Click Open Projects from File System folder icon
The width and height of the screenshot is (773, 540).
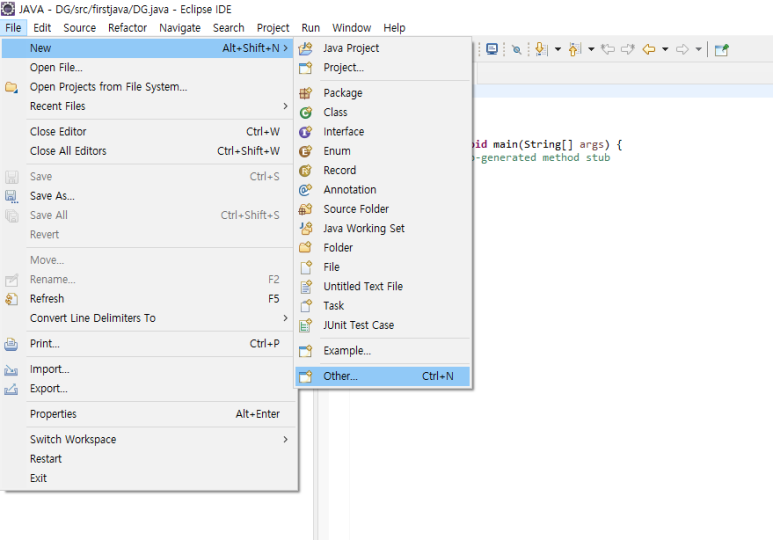(11, 87)
